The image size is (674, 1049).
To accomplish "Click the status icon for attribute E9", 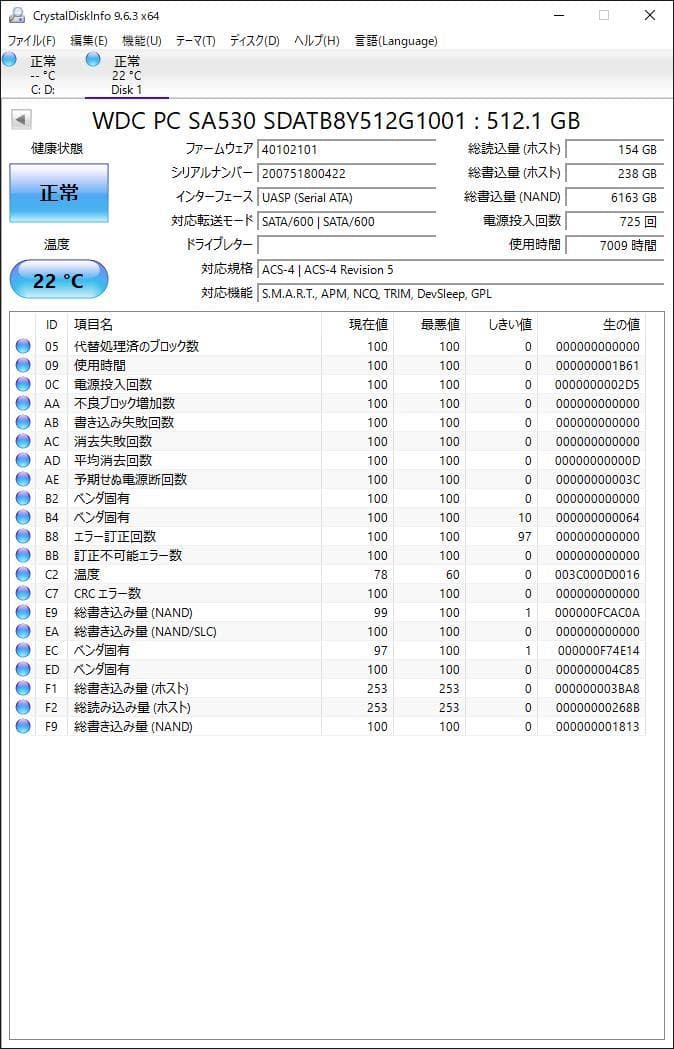I will click(23, 612).
